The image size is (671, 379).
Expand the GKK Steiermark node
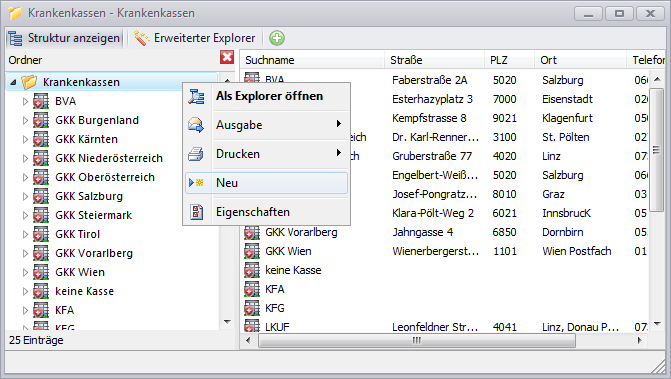(25, 216)
